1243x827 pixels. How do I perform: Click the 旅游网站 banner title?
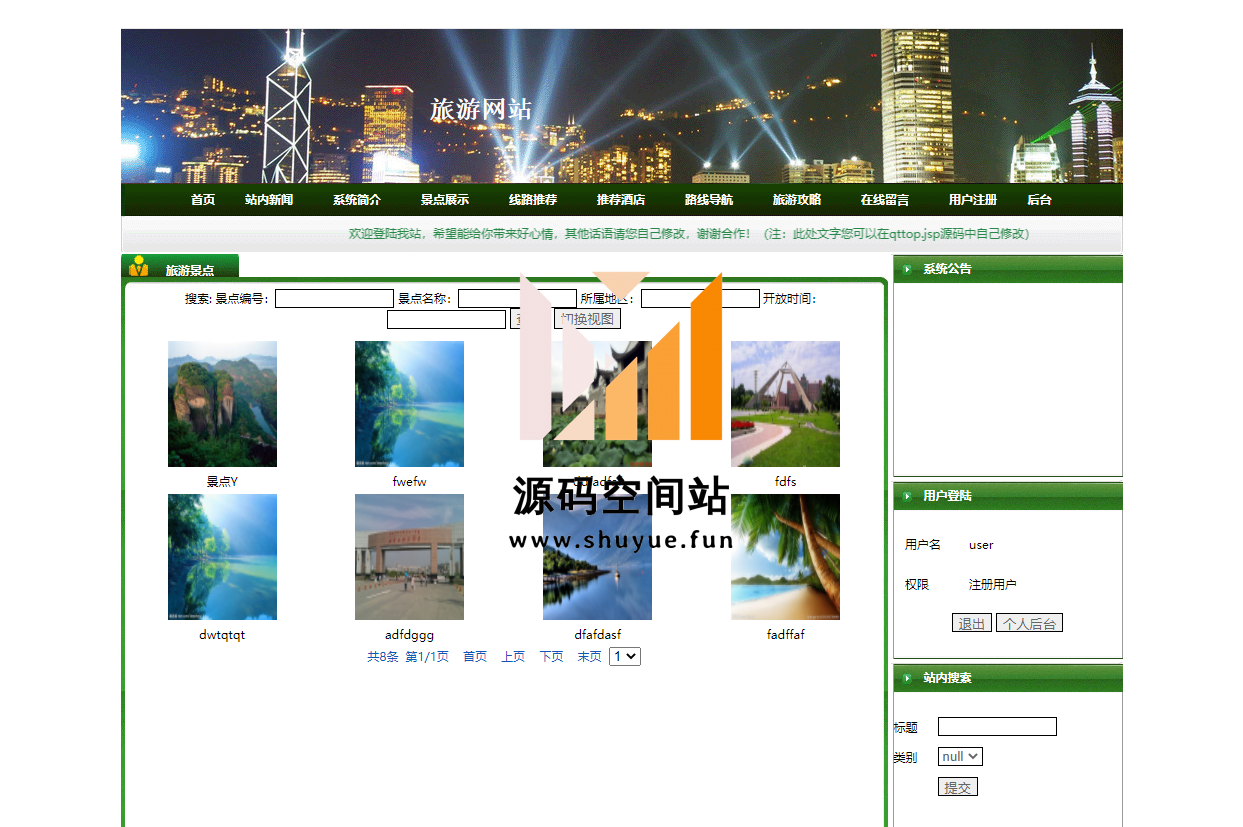[x=481, y=110]
